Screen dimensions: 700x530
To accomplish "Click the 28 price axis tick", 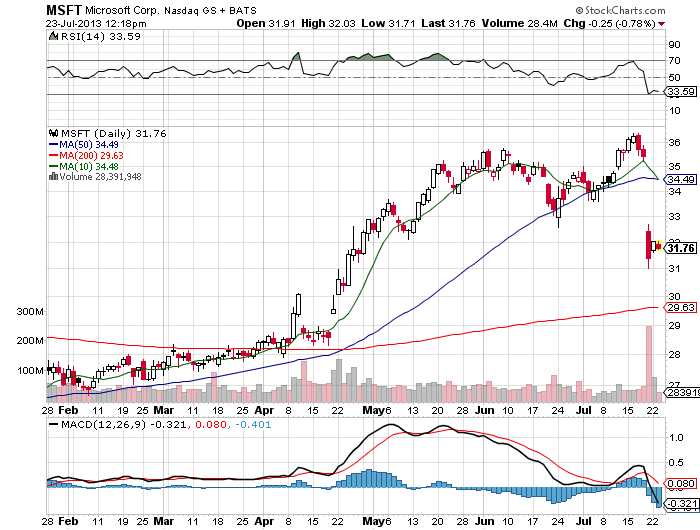I will pyautogui.click(x=674, y=355).
